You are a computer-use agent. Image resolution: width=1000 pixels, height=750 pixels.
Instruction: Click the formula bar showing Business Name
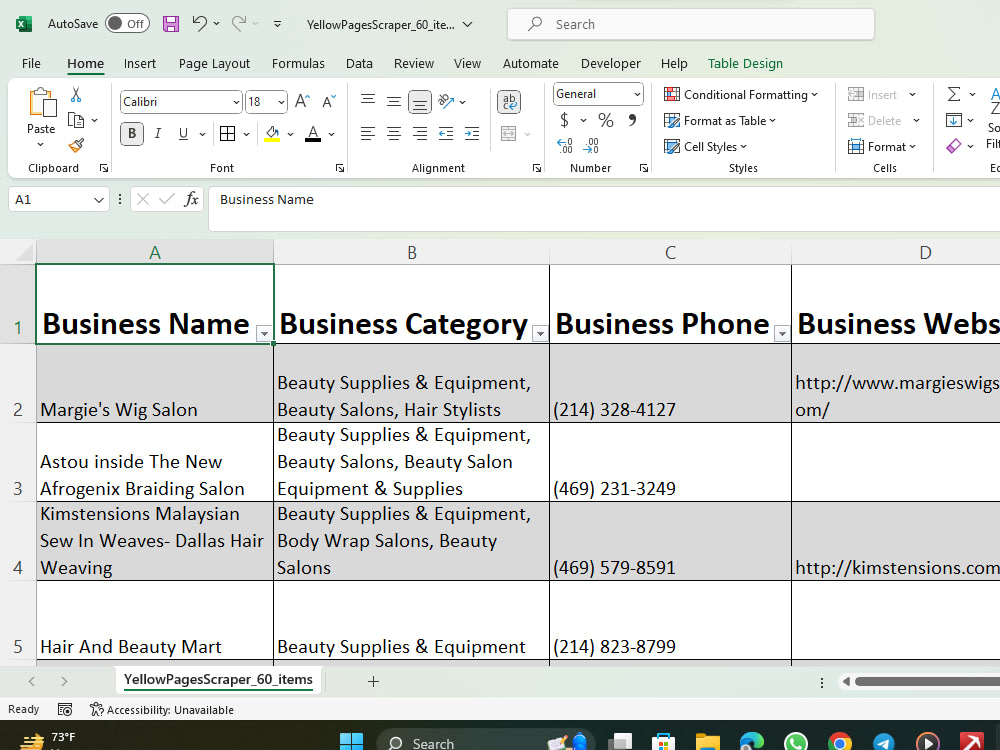[x=604, y=209]
